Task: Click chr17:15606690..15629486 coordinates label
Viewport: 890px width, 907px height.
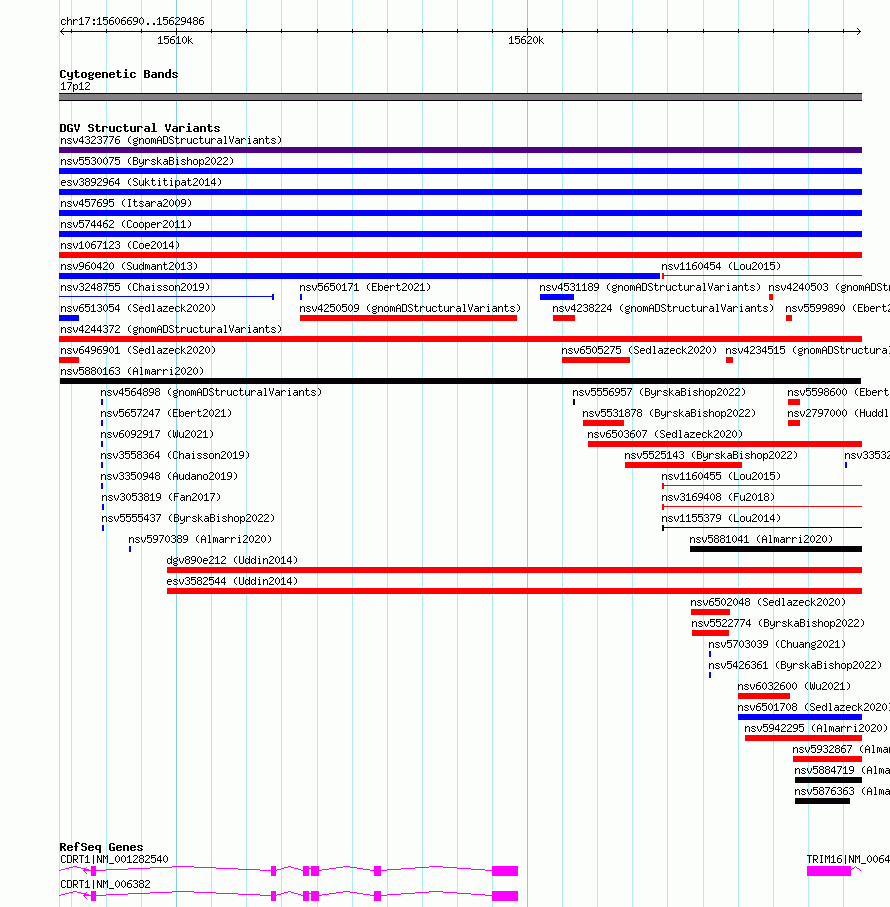Action: tap(132, 21)
